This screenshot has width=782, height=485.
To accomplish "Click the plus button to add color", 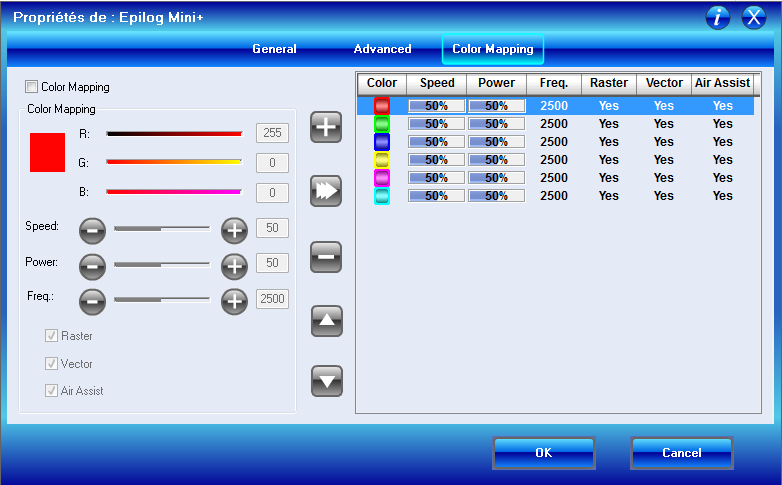I will 326,127.
